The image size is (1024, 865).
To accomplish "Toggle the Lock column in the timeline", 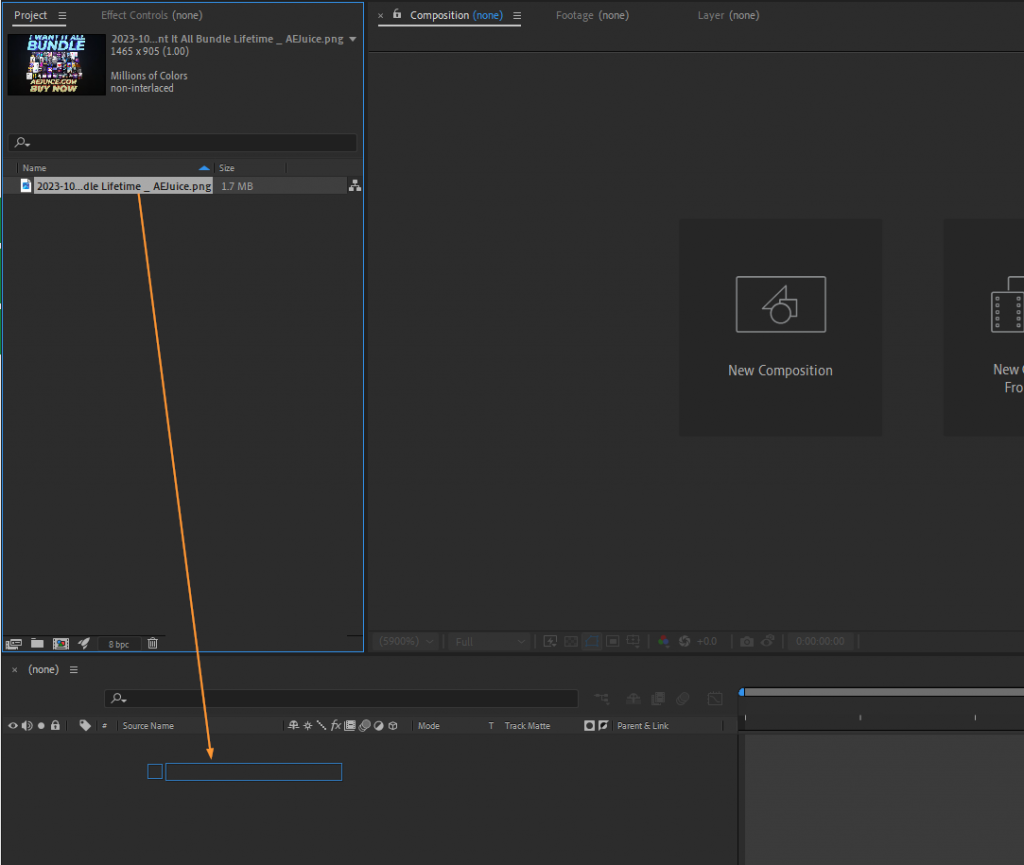I will [55, 725].
